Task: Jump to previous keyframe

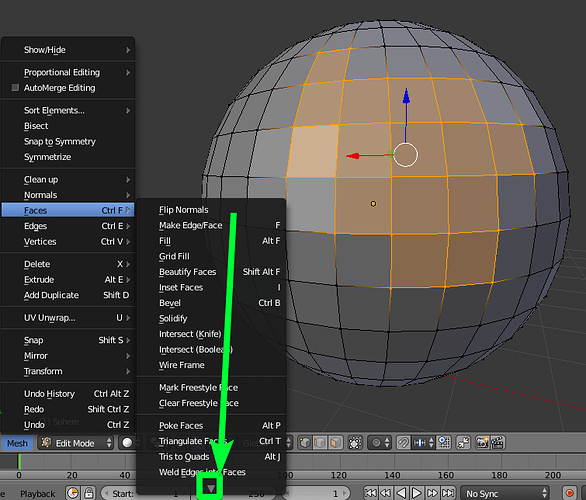Action: [386, 493]
